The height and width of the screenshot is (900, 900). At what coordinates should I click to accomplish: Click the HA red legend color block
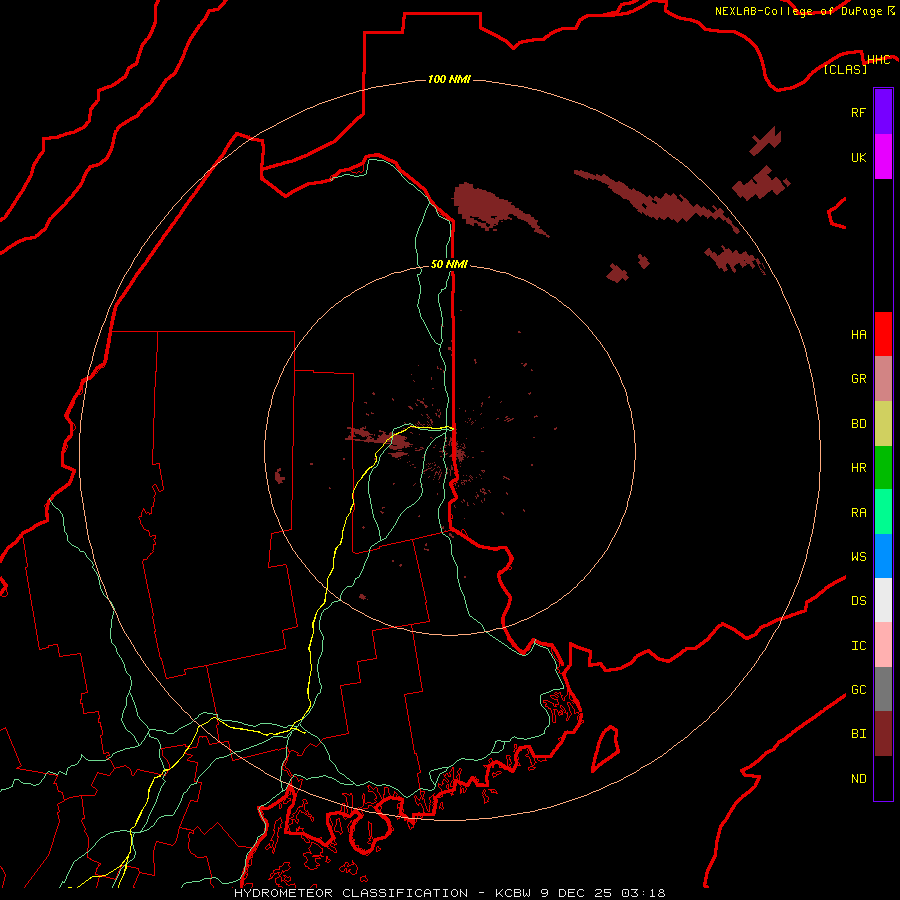883,334
